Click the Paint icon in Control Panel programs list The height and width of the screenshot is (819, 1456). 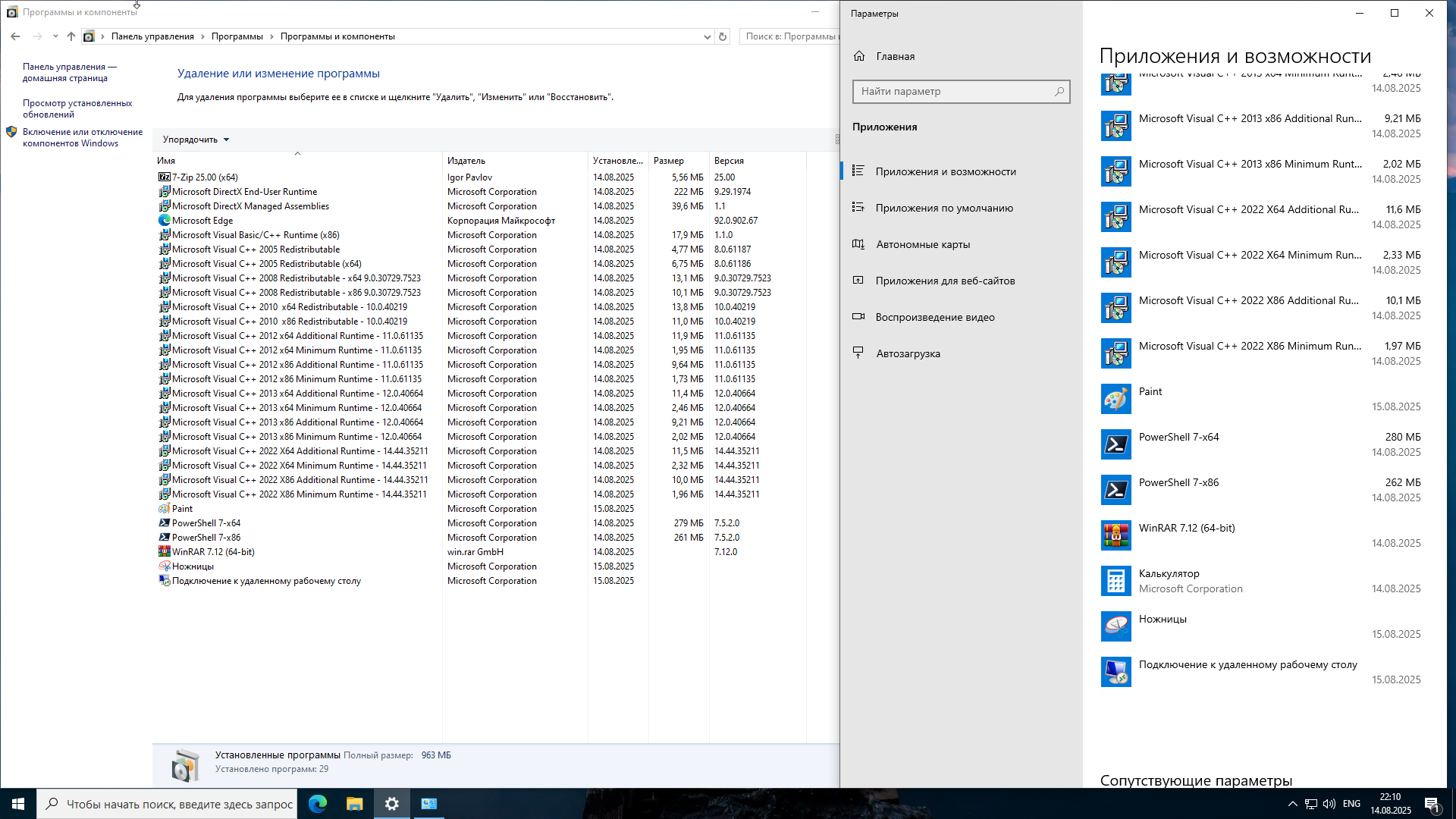pyautogui.click(x=164, y=508)
